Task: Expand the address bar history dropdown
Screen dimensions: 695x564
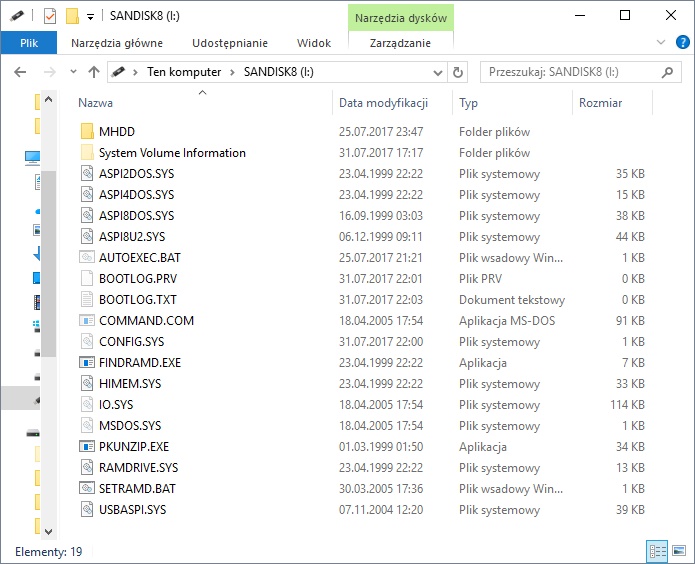Action: point(438,72)
